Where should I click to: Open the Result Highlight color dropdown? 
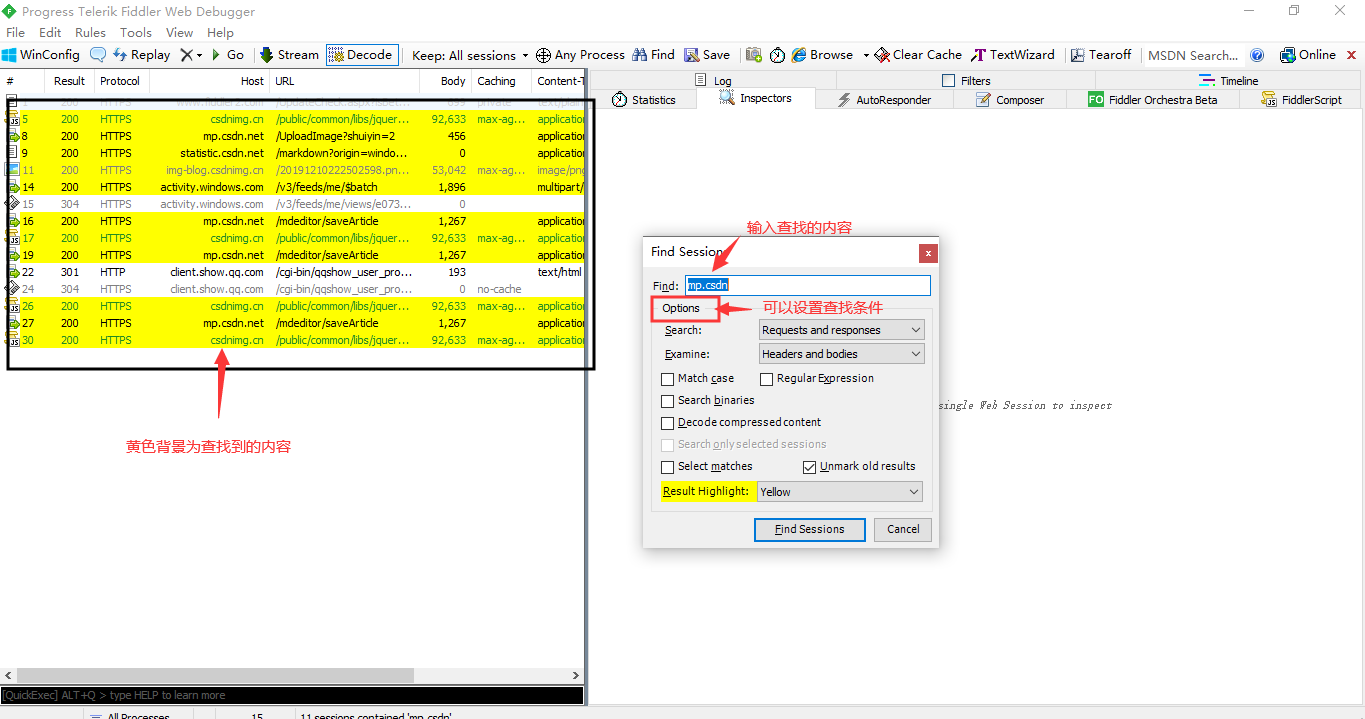click(x=840, y=492)
